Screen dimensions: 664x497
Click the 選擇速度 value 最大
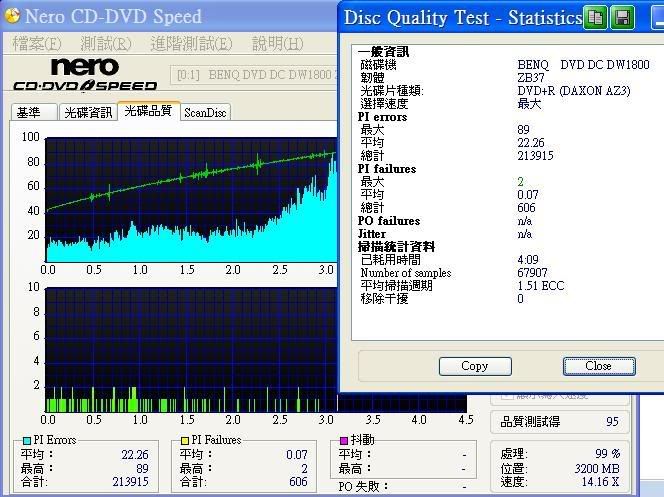point(529,104)
